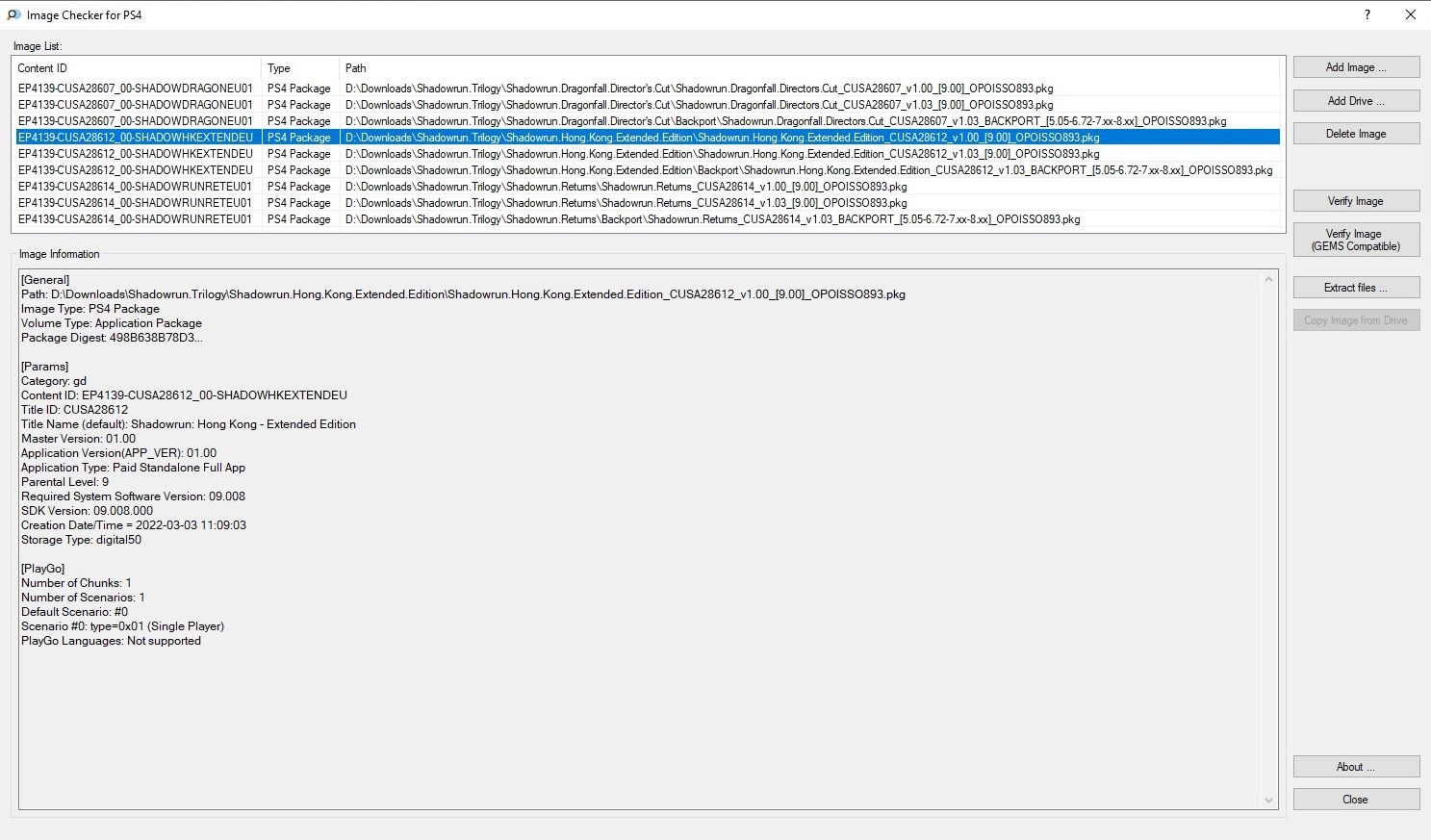Click the PlayGo Languages: Not supported line

click(x=111, y=641)
